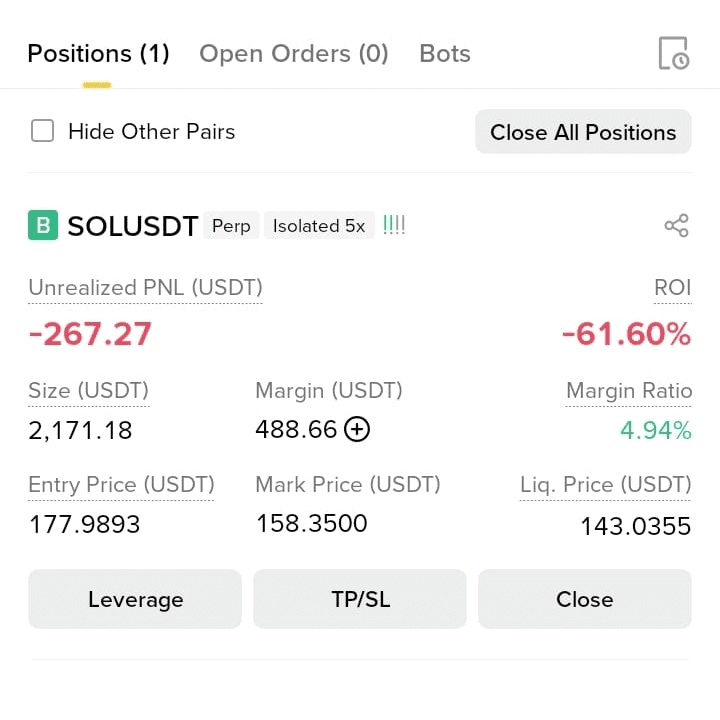This screenshot has width=720, height=720.
Task: Adjust Leverage for the position
Action: pyautogui.click(x=135, y=599)
